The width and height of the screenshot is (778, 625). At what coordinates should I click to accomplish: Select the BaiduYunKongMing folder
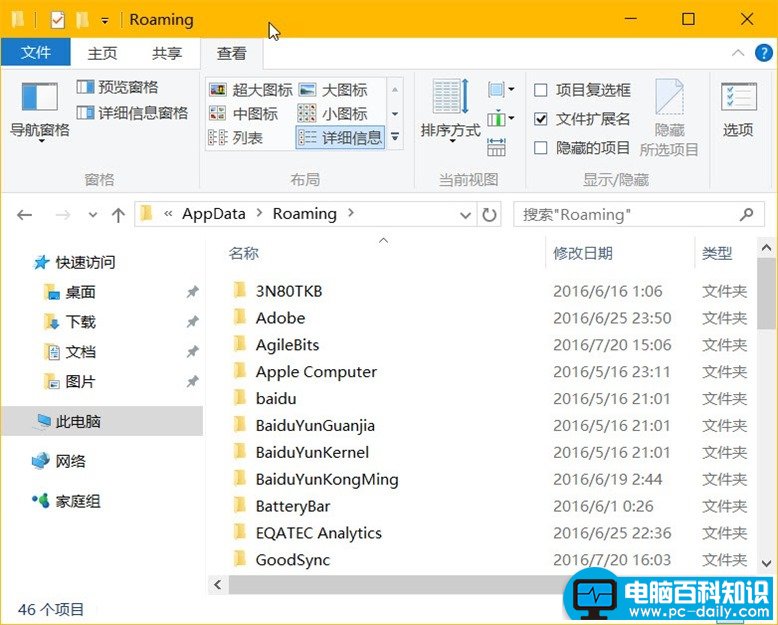[326, 479]
